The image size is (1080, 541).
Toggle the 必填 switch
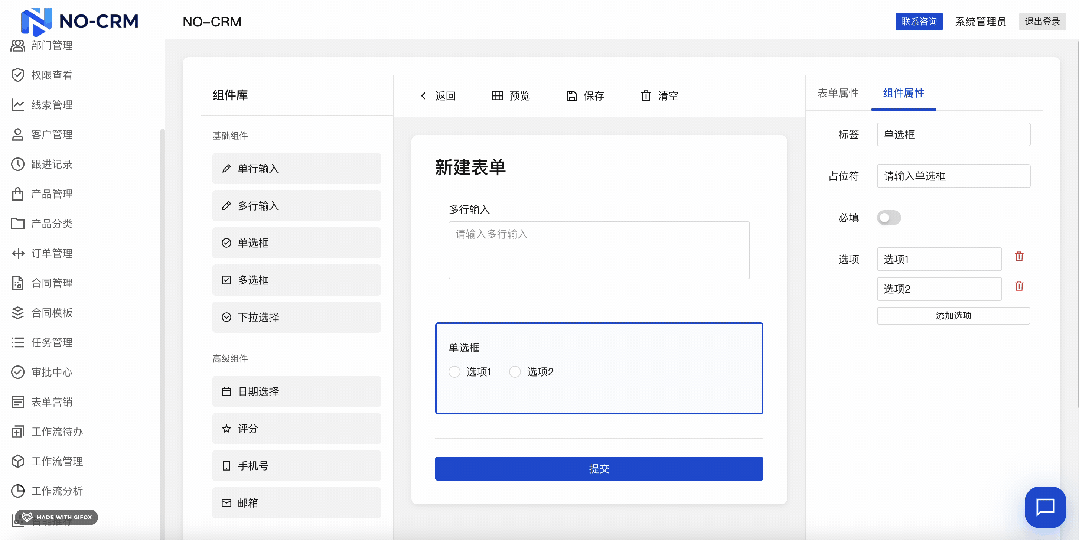click(x=889, y=218)
